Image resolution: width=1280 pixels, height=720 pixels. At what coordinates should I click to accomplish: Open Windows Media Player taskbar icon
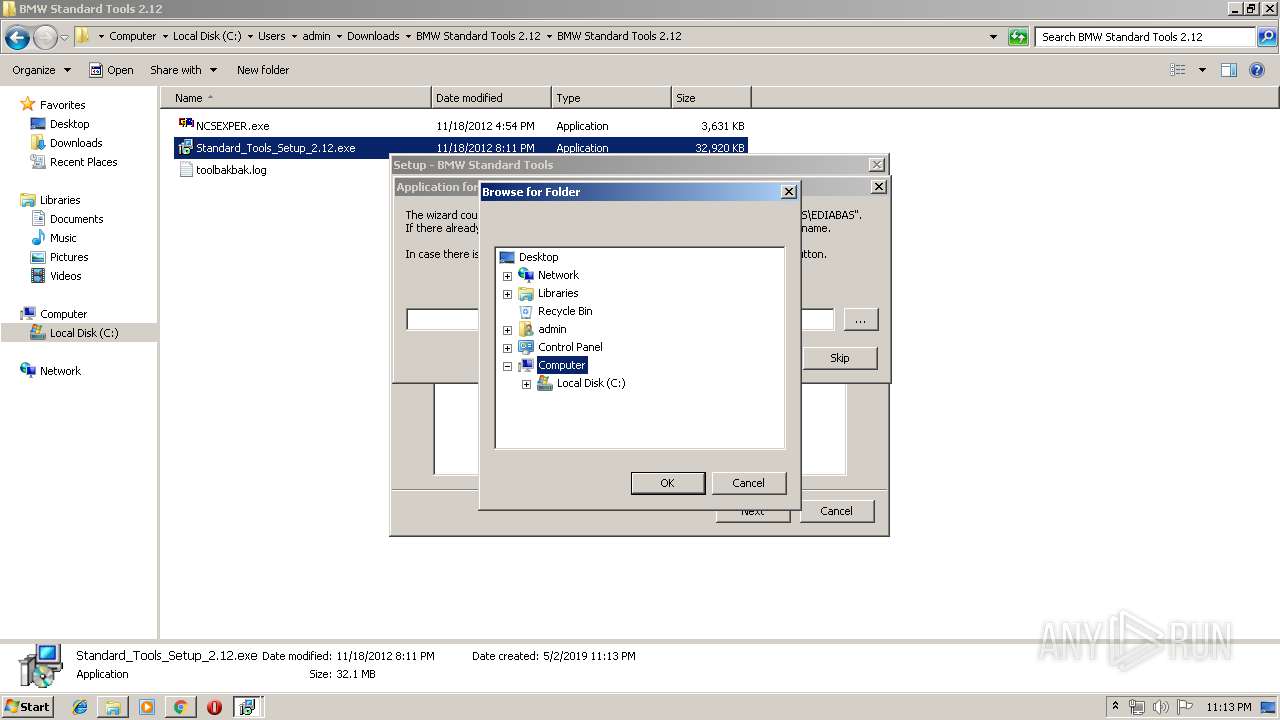pyautogui.click(x=147, y=707)
